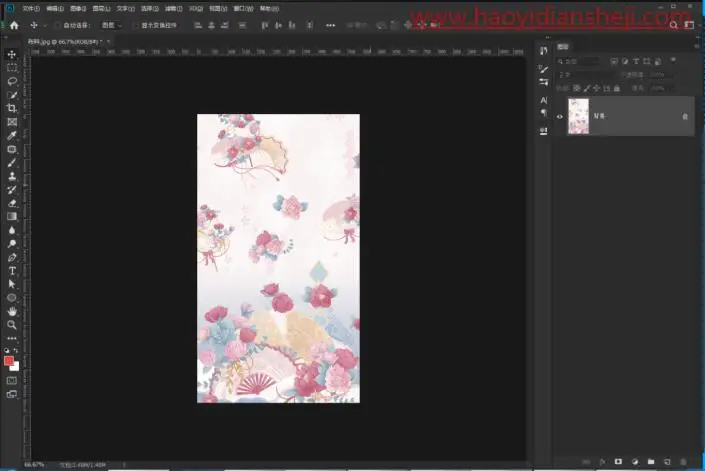Select the Horizontal Type tool
The width and height of the screenshot is (705, 471).
pos(12,271)
